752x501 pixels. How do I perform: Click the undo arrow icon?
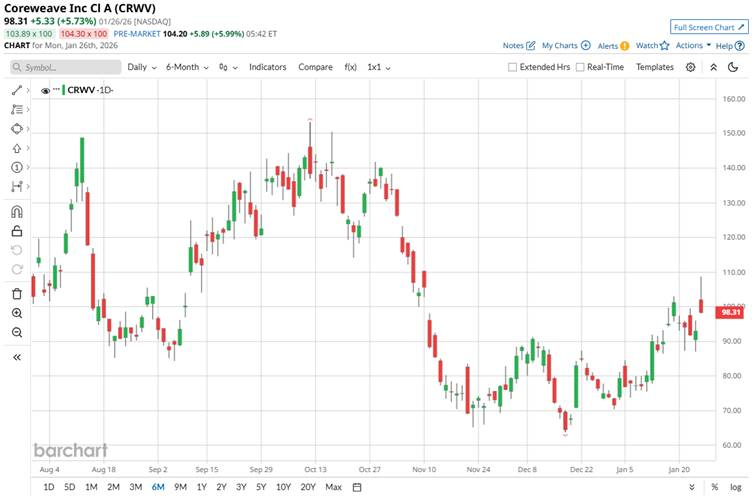pyautogui.click(x=17, y=250)
